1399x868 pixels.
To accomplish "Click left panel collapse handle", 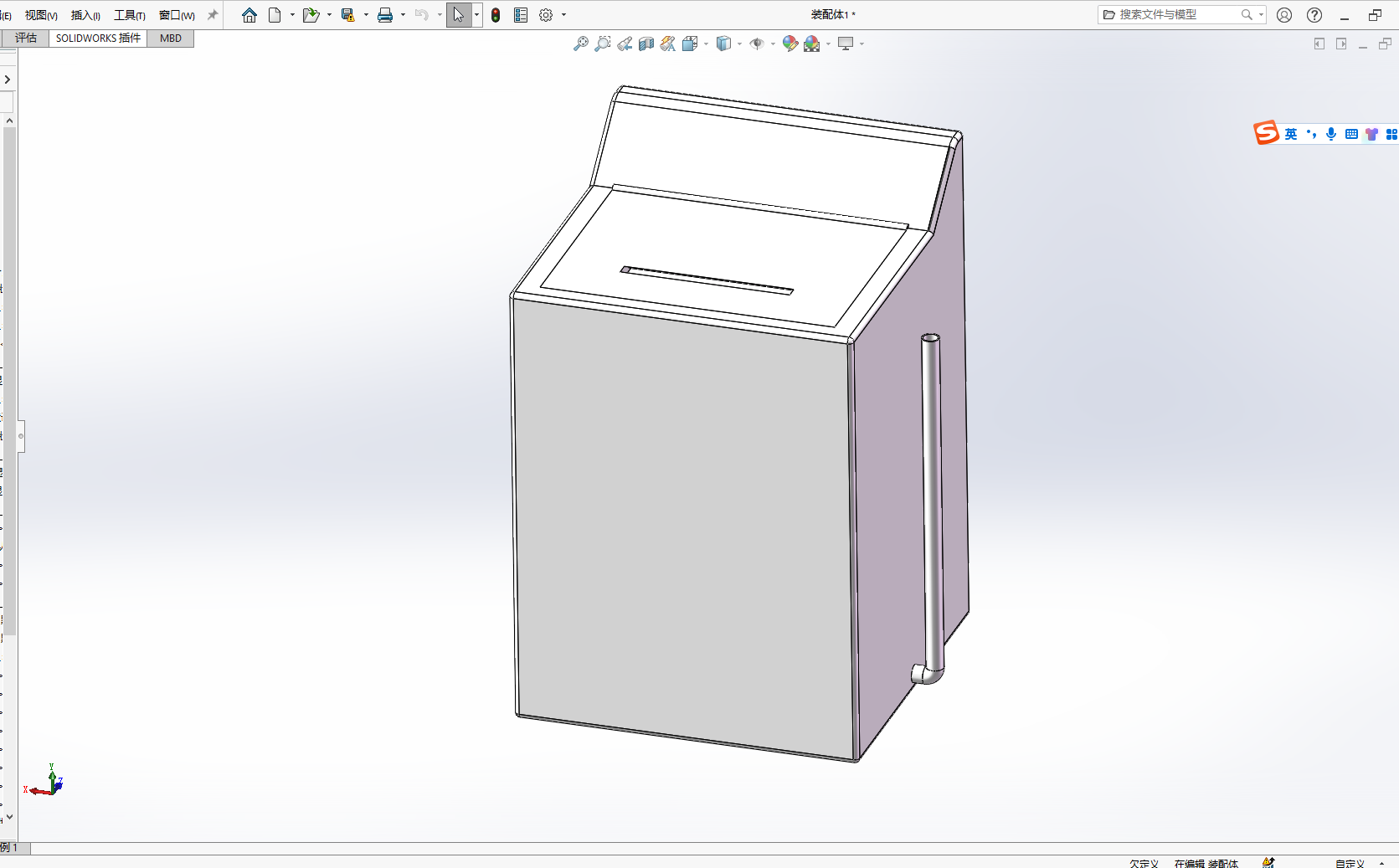I will (x=21, y=436).
